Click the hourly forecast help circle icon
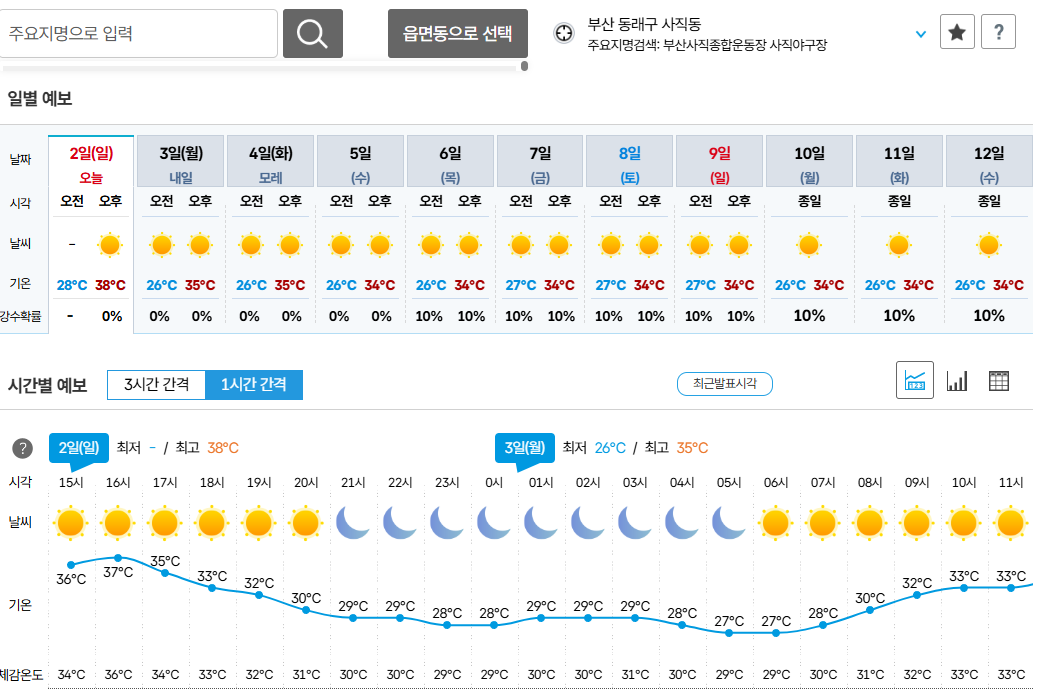The height and width of the screenshot is (690, 1039). [23, 448]
